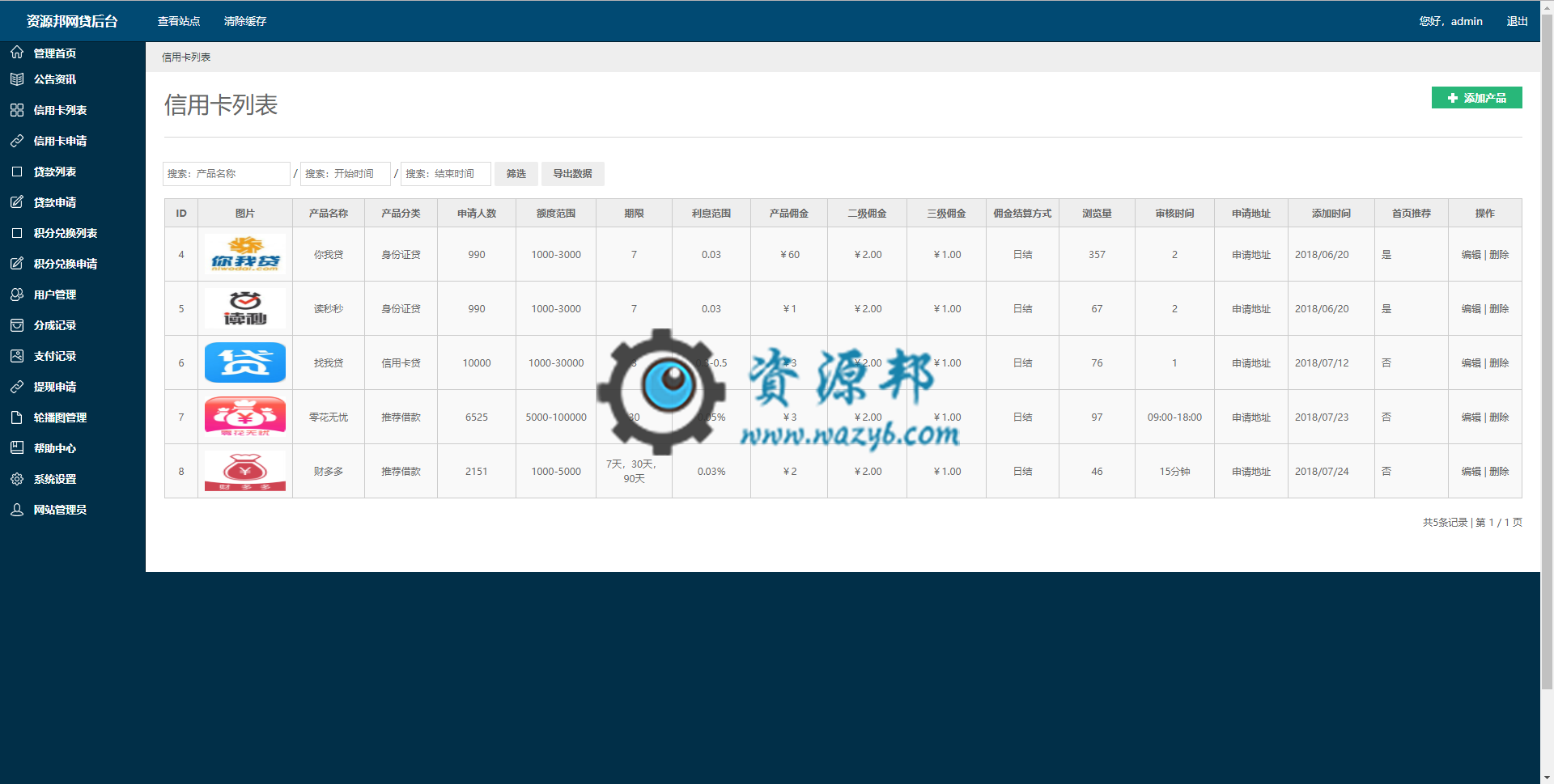Click the link icon beside 提现申请
Image resolution: width=1554 pixels, height=784 pixels.
(17, 387)
